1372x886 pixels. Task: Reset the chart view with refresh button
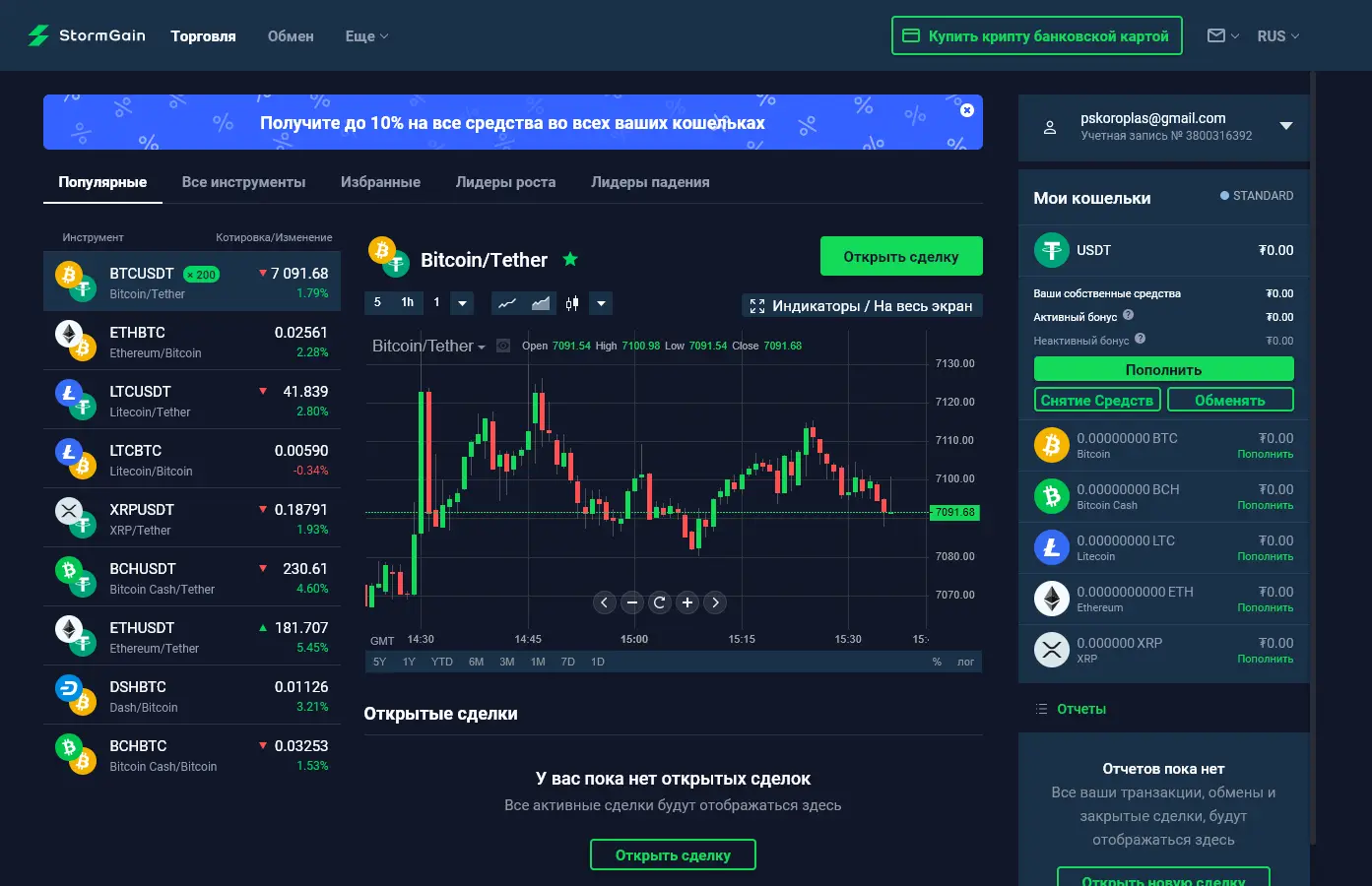(660, 602)
